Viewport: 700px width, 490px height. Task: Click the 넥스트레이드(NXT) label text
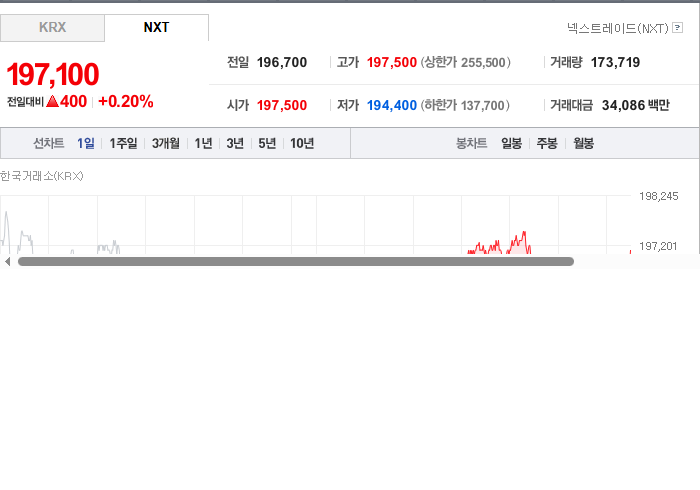tap(618, 28)
